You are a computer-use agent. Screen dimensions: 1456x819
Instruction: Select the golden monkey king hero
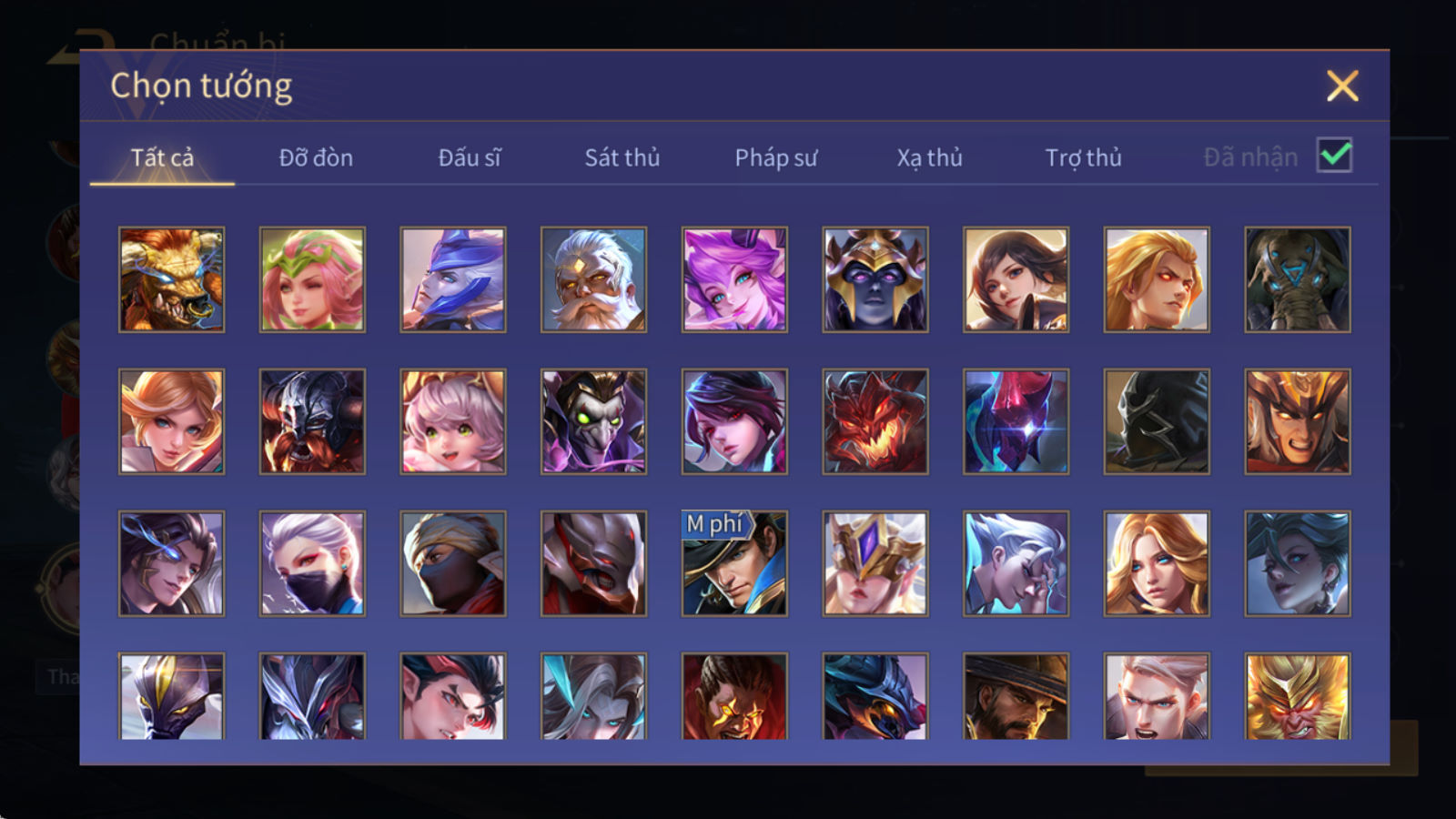pos(1298,696)
